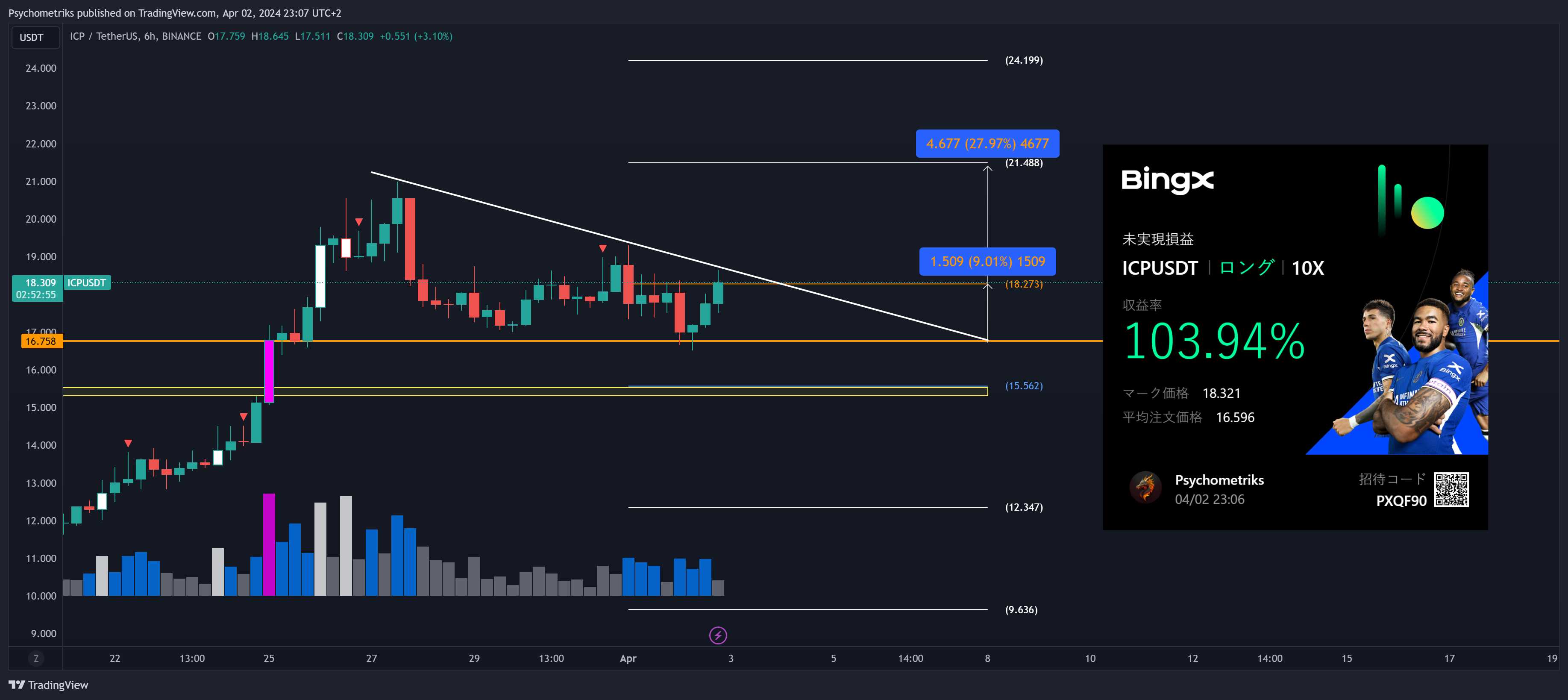Click the Psychometriks name on card
This screenshot has height=700, width=1568.
coord(1219,479)
